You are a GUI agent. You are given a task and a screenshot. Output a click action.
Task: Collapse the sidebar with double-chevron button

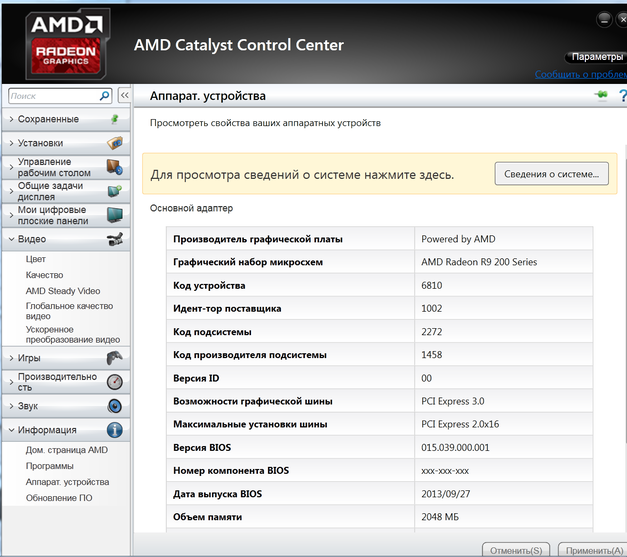pos(124,96)
